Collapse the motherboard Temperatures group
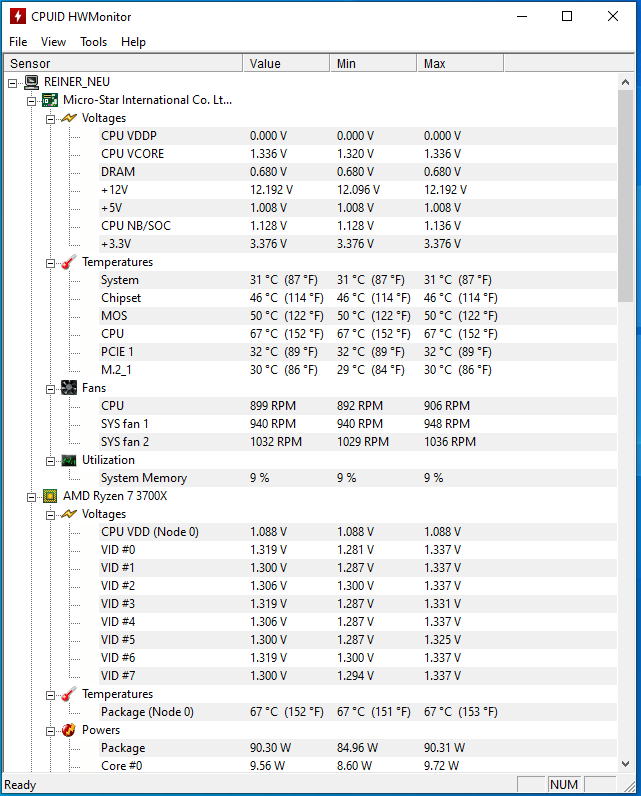The image size is (641, 796). click(x=50, y=263)
